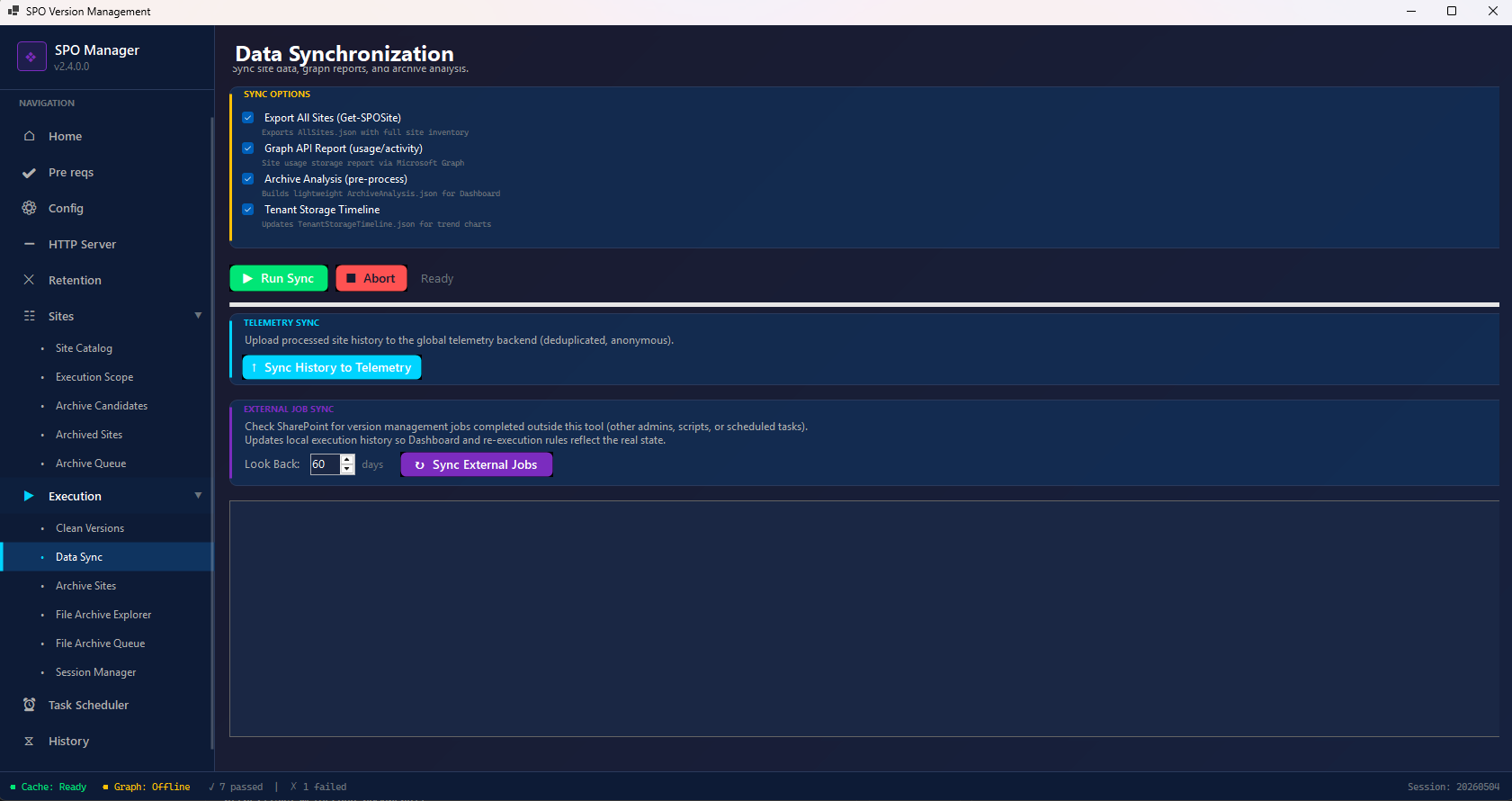Image resolution: width=1512 pixels, height=801 pixels.
Task: Open Archived Sites sub-item
Action: tap(106, 435)
